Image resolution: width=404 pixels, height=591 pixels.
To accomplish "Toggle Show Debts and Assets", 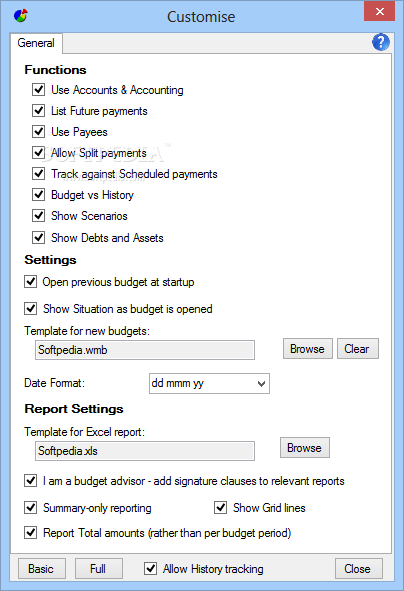I will (38, 237).
